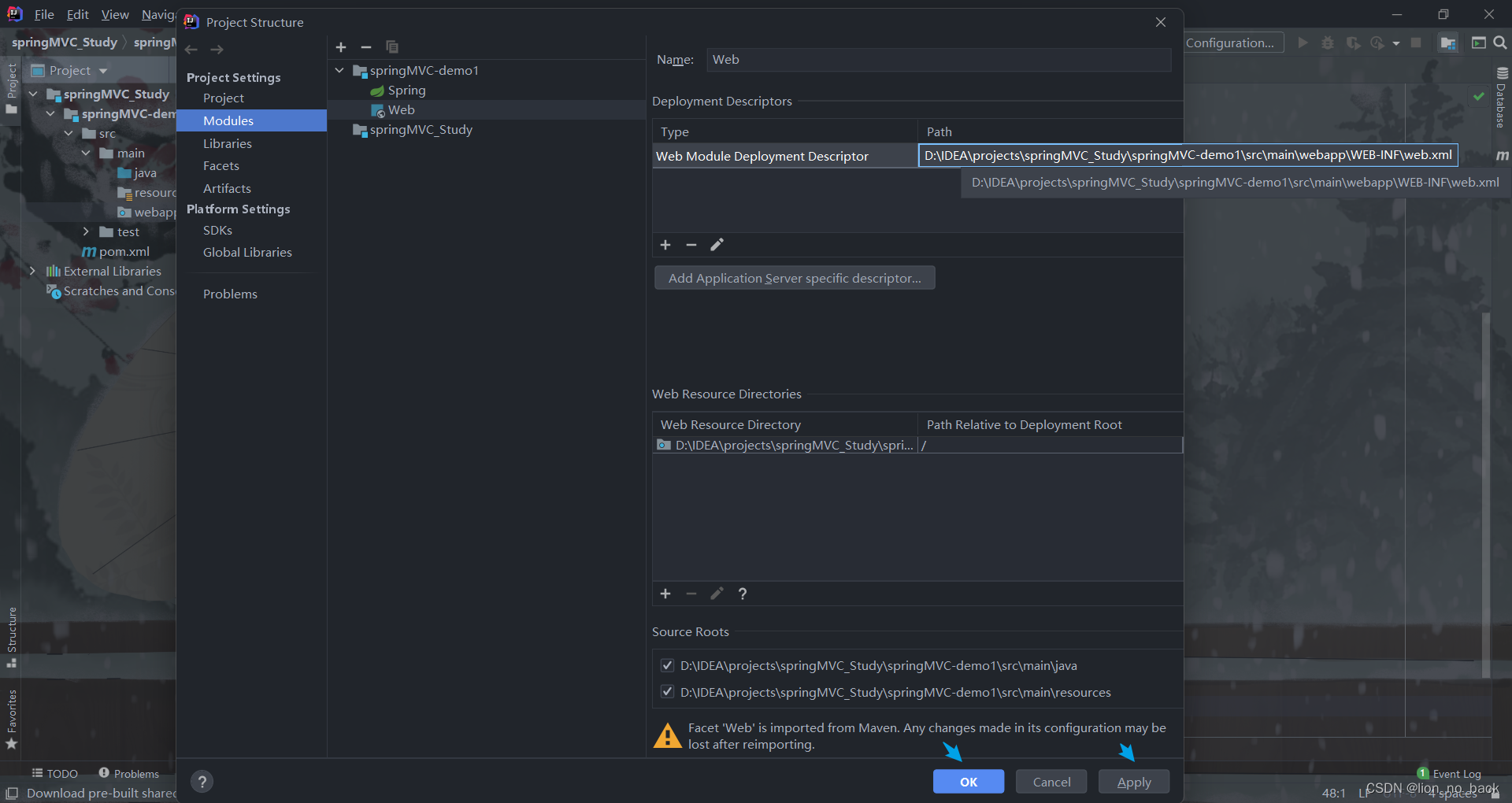Open Search Everywhere magnifier icon

point(1500,43)
